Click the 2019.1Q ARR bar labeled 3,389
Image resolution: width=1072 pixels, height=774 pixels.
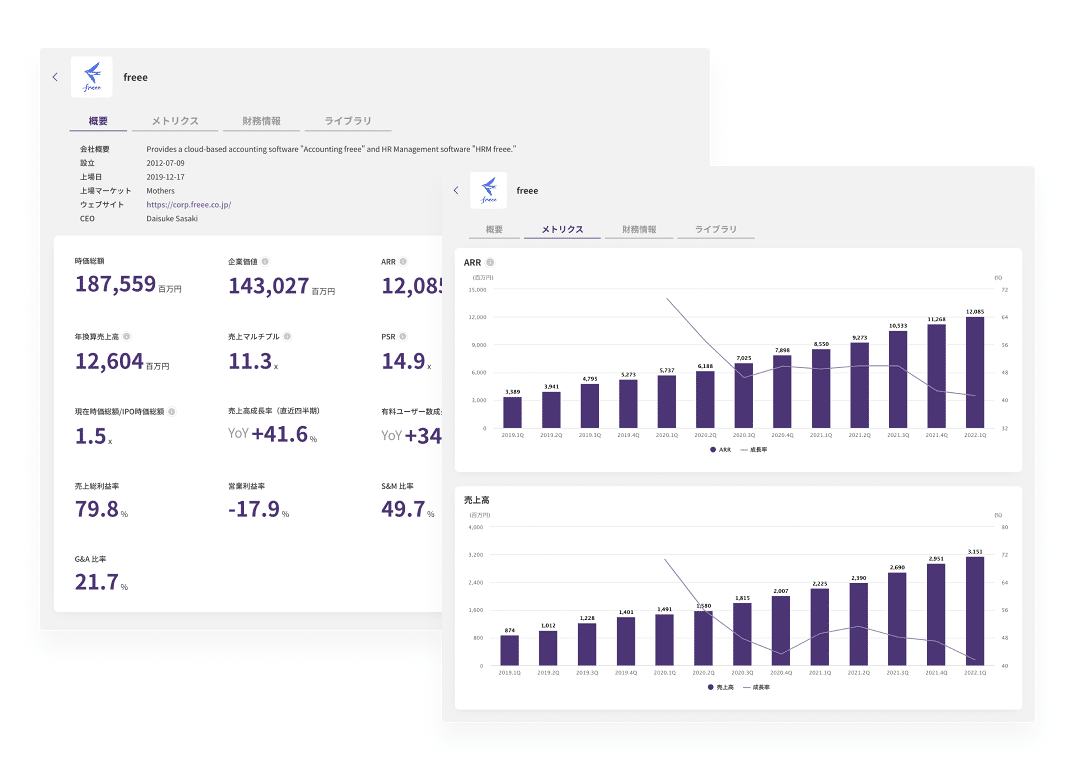click(x=513, y=412)
